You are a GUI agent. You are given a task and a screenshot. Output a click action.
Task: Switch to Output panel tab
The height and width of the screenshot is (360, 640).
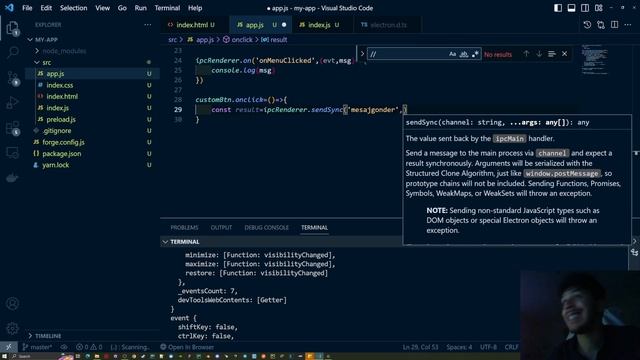pyautogui.click(x=221, y=228)
